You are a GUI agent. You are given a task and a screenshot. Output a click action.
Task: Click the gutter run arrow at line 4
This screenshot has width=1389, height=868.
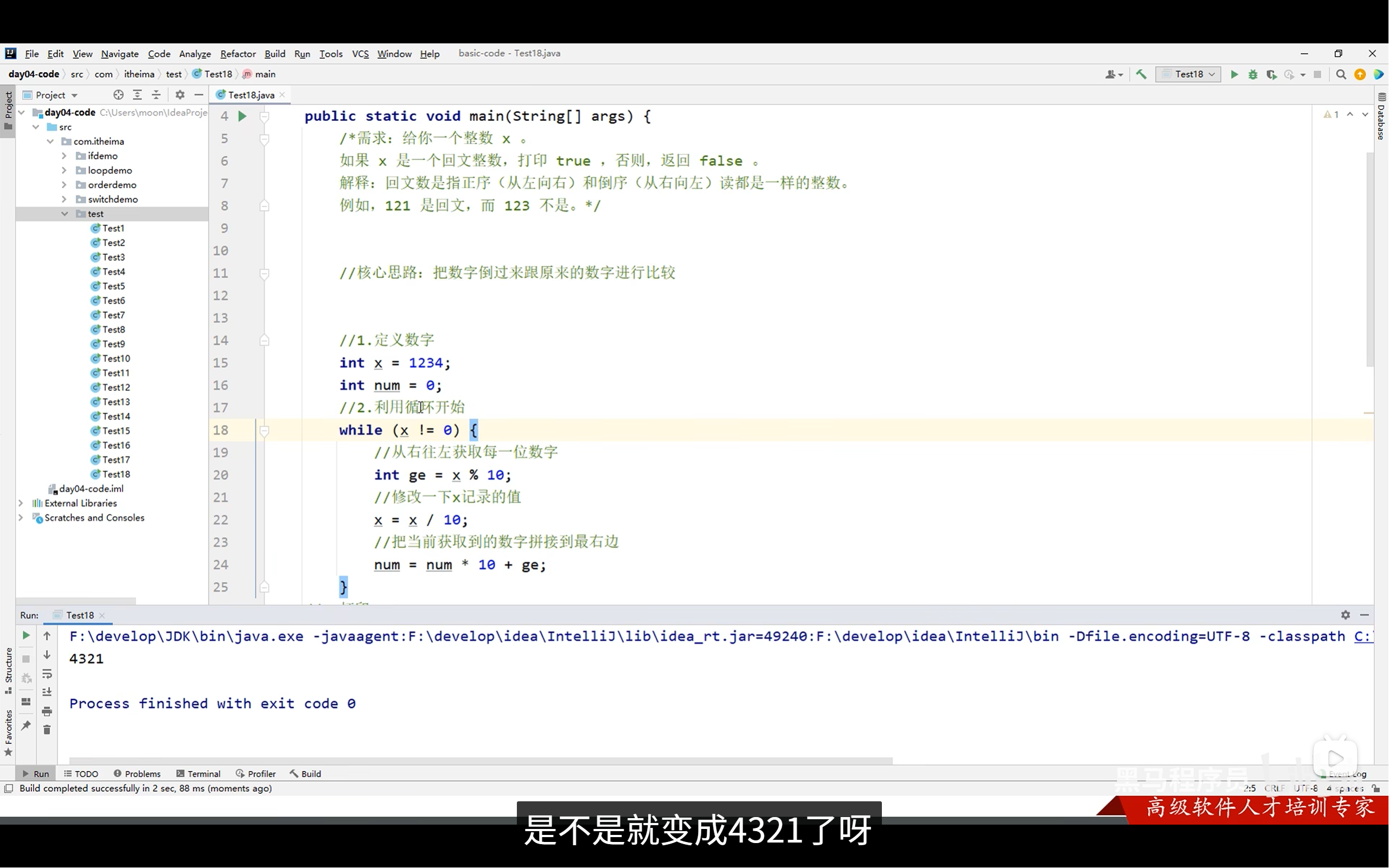[242, 117]
